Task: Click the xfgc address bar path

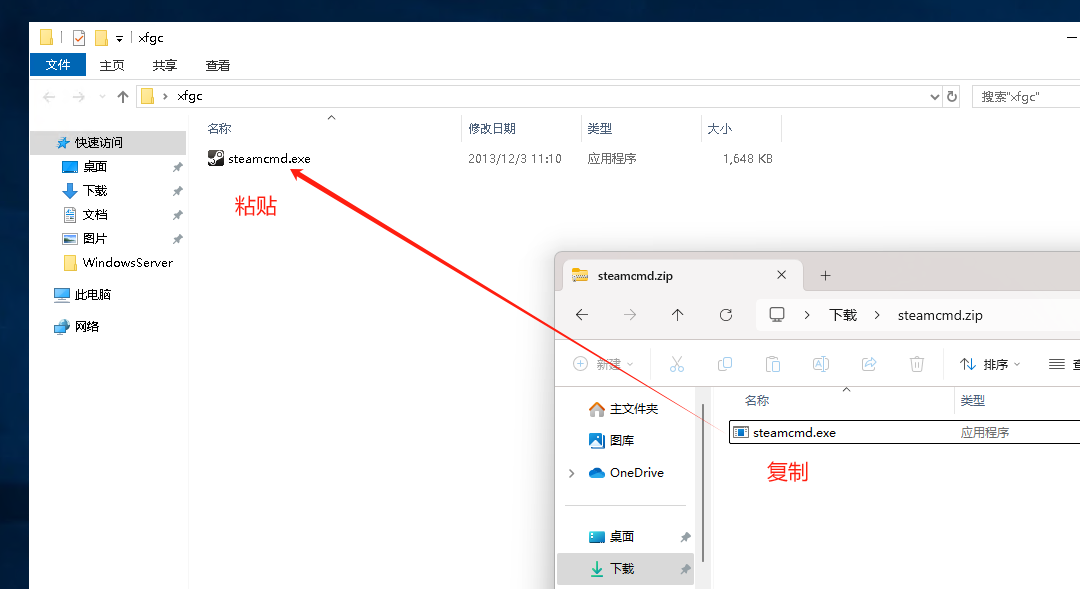Action: point(189,96)
